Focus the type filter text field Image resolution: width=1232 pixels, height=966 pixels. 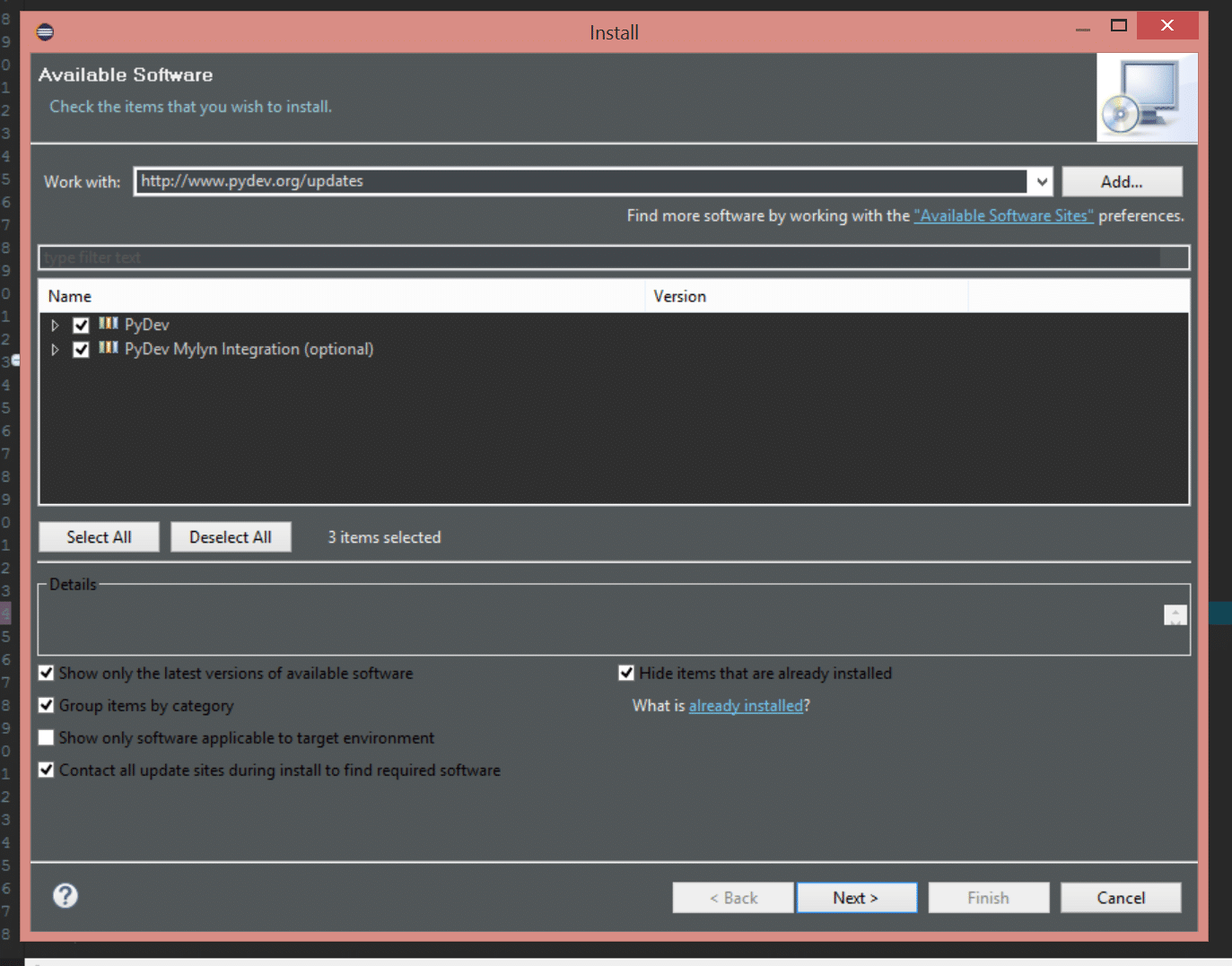[x=614, y=257]
